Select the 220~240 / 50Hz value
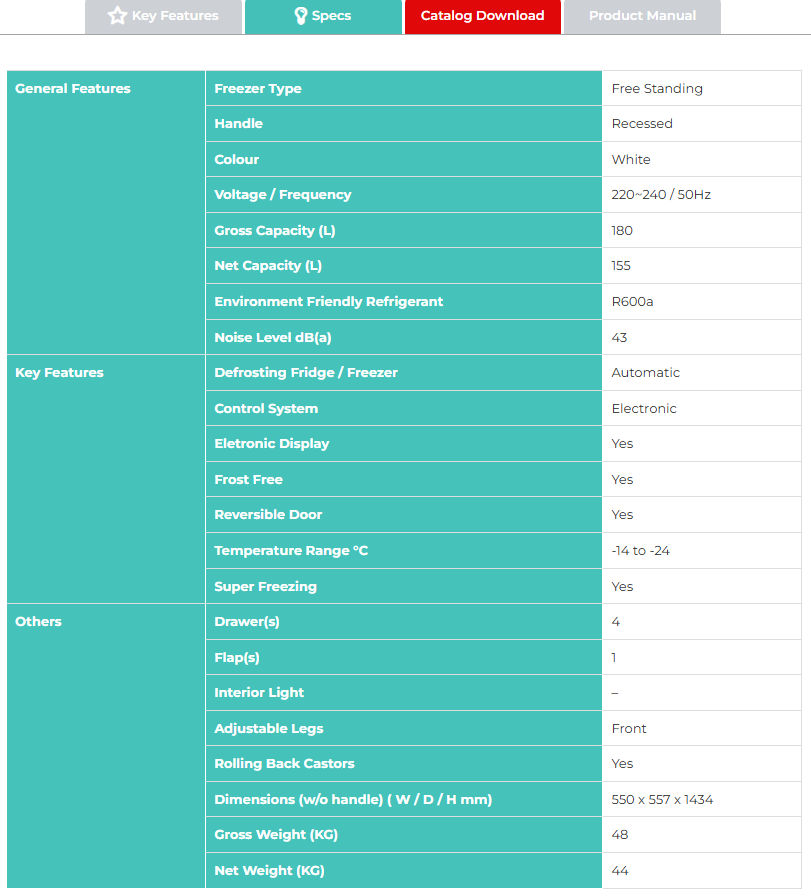Image resolution: width=811 pixels, height=896 pixels. click(x=661, y=195)
